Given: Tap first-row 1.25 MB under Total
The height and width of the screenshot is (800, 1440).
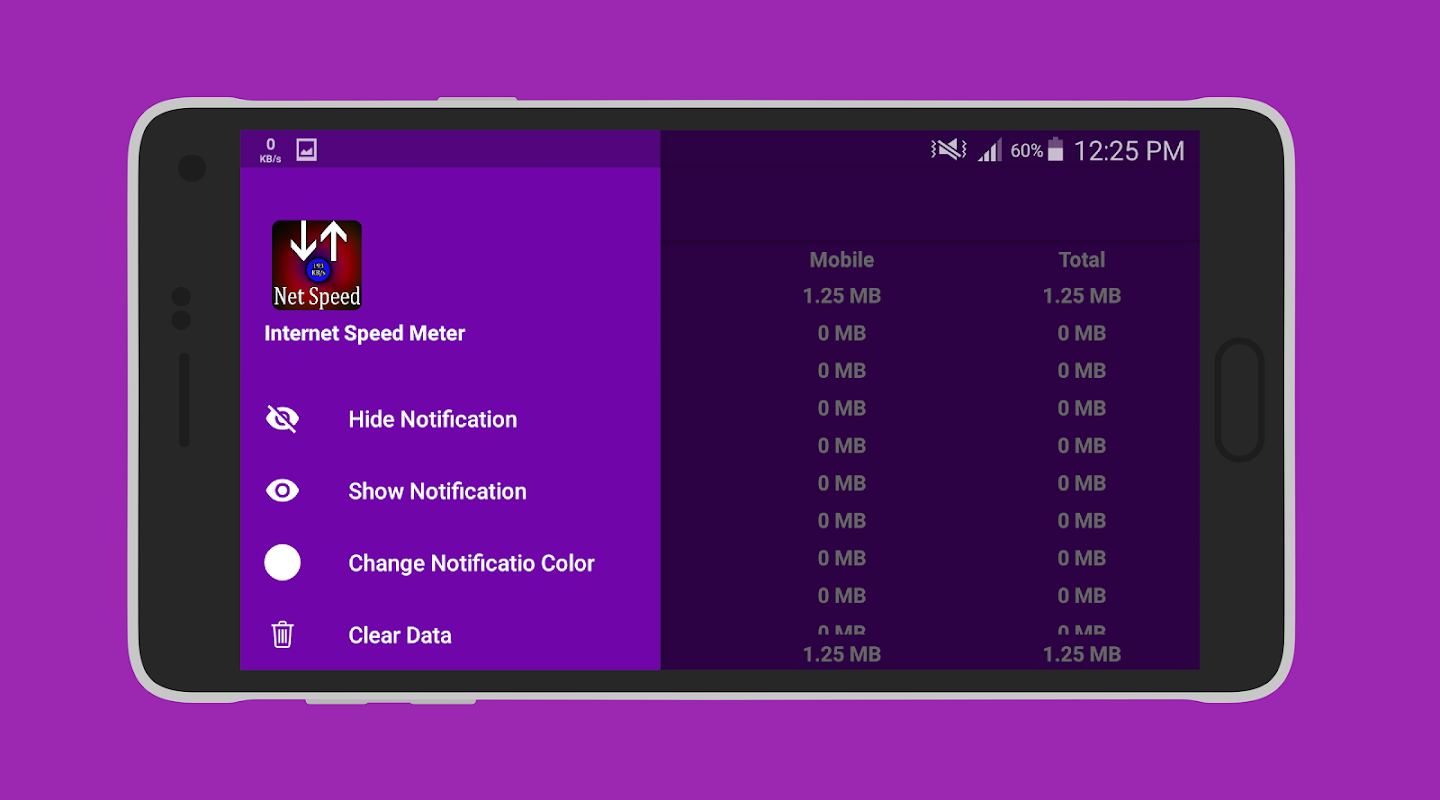Looking at the screenshot, I should 1082,296.
